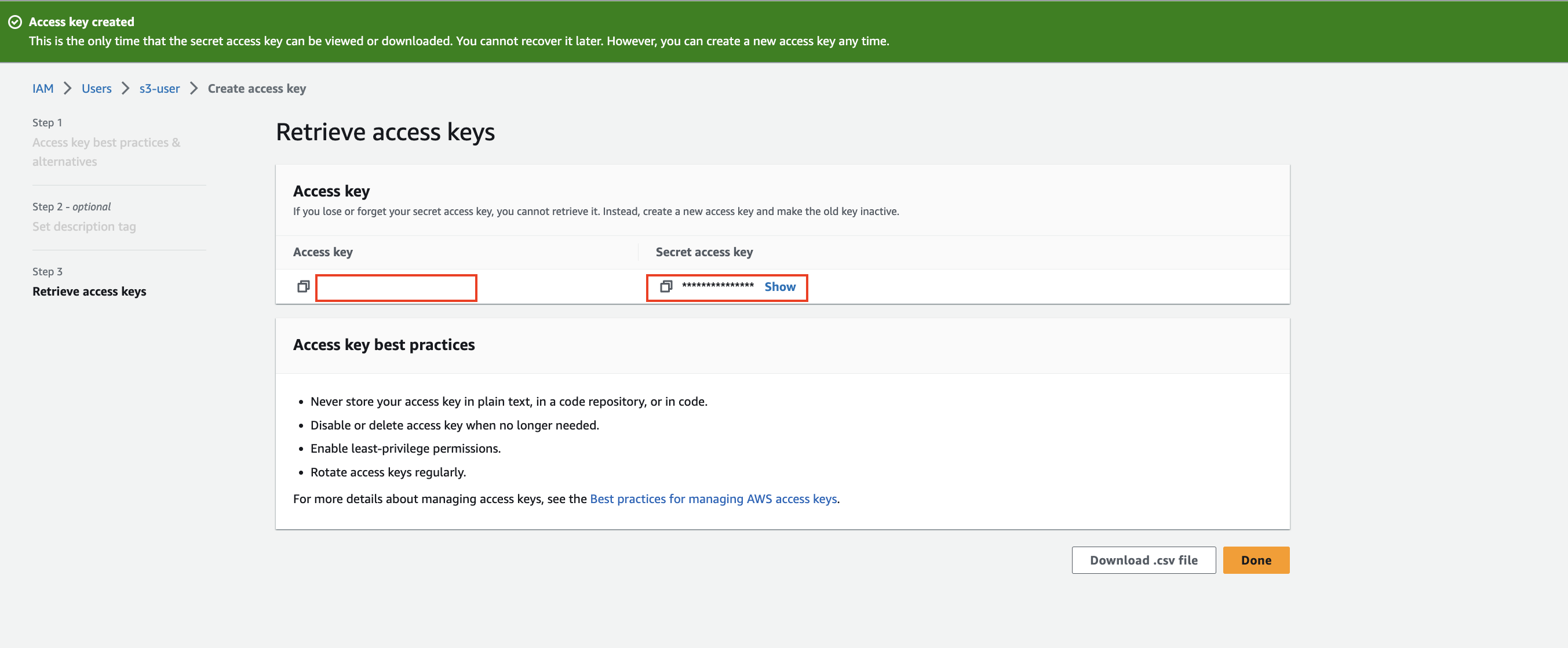
Task: Select Step 2: Set description tag
Action: 84,227
